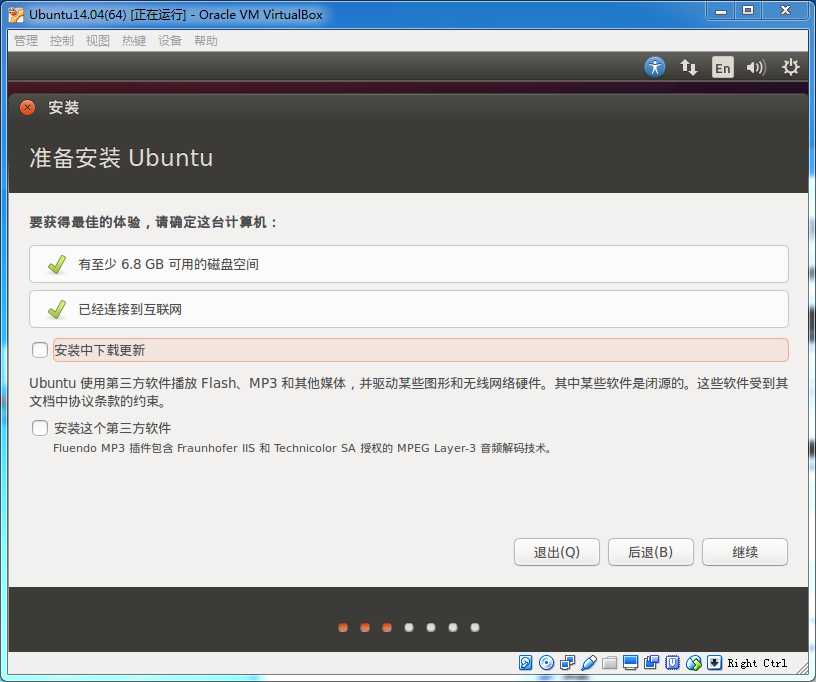Click the VirtualBox hard disk activity icon
The width and height of the screenshot is (816, 682).
(x=526, y=662)
